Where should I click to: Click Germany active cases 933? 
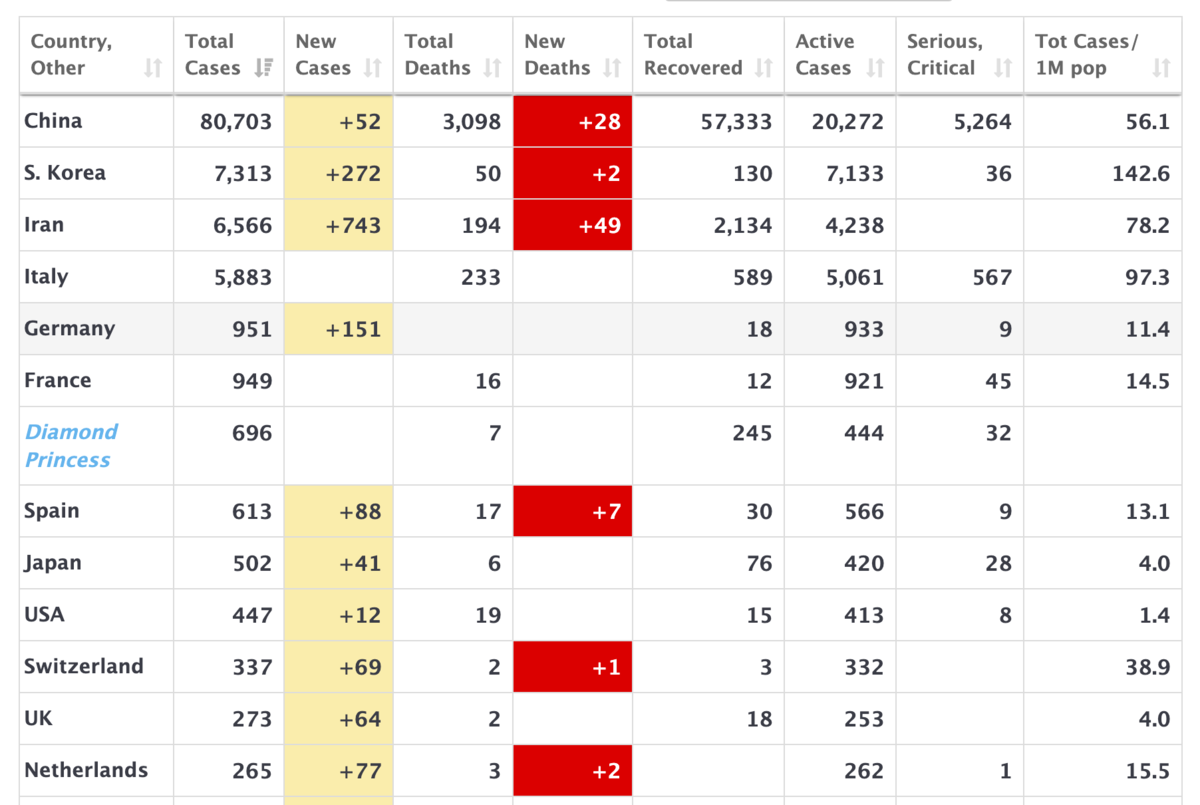864,330
